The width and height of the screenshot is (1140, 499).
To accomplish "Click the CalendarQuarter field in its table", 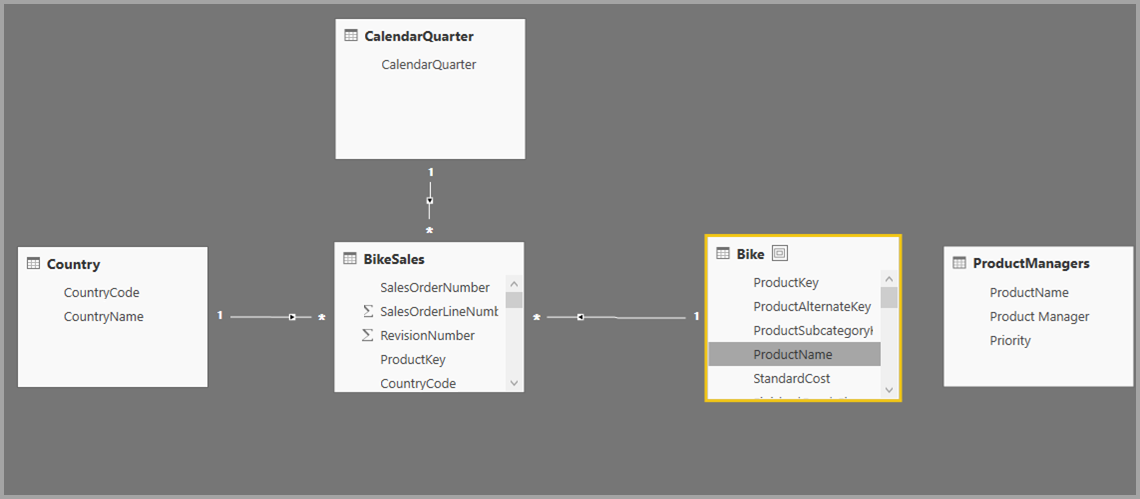I will [429, 65].
